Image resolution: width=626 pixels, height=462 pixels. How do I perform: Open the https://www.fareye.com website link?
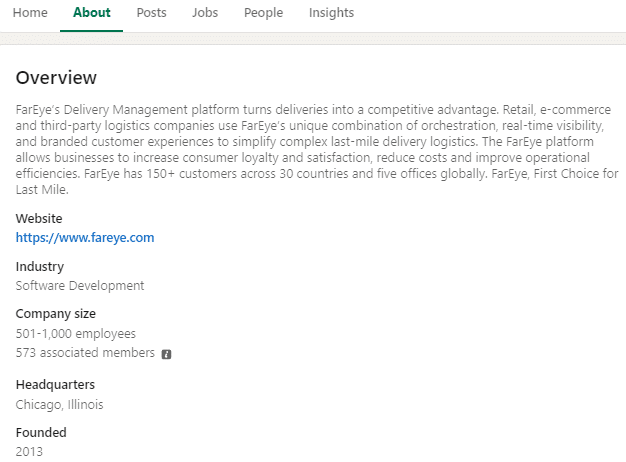pyautogui.click(x=85, y=238)
